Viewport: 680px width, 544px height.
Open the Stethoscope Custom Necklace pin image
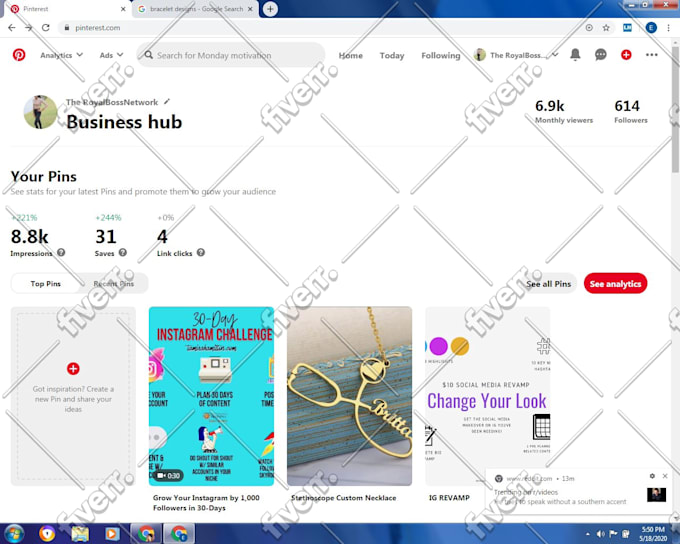350,396
